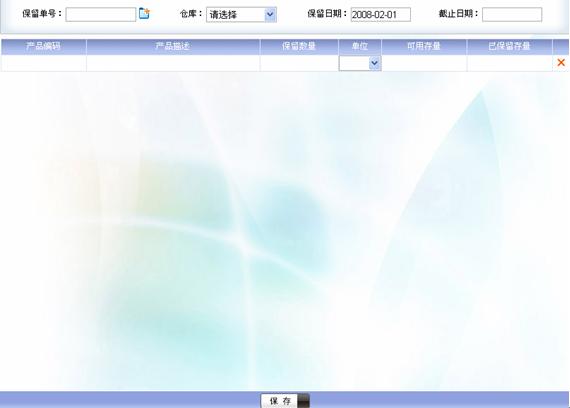Delete the row with the orange X icon
This screenshot has width=570, height=408.
coord(561,63)
